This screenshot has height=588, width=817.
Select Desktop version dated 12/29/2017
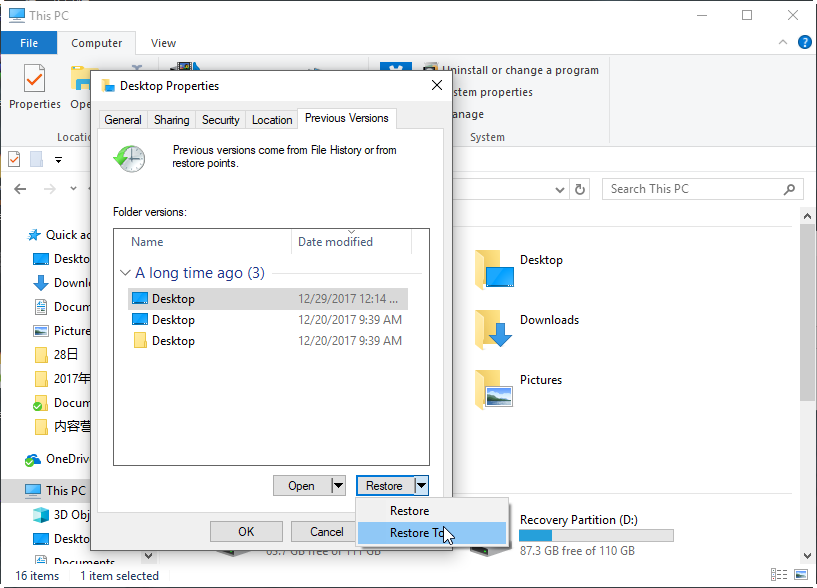(268, 299)
